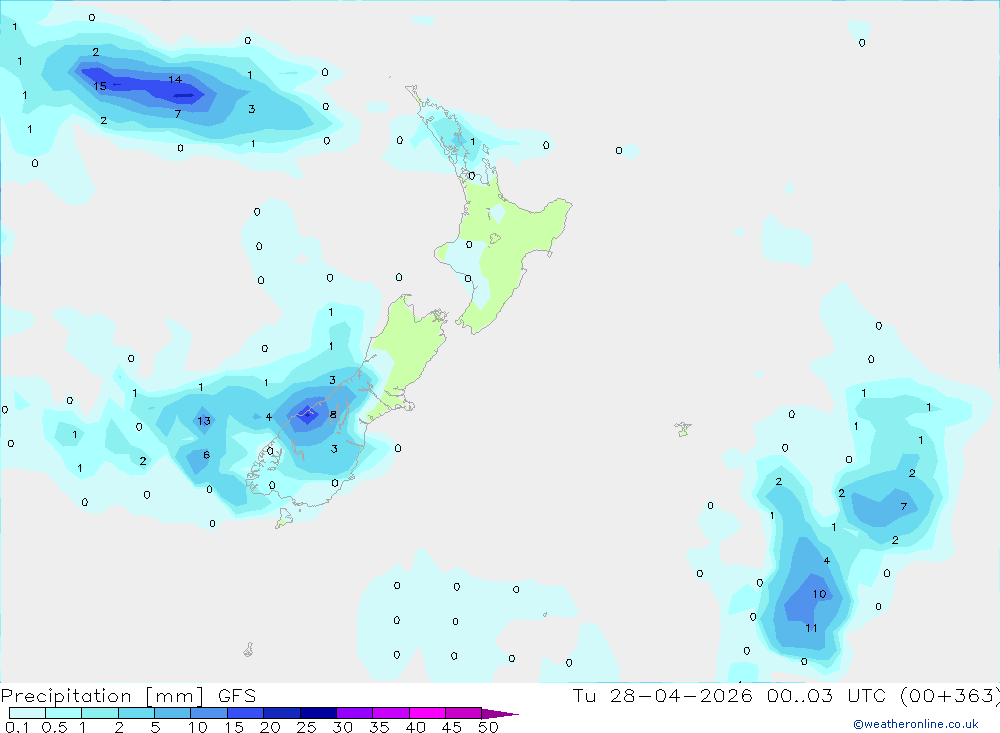Click the above-50 legend arrow tip
Viewport: 1000px width, 733px height.
pyautogui.click(x=500, y=714)
